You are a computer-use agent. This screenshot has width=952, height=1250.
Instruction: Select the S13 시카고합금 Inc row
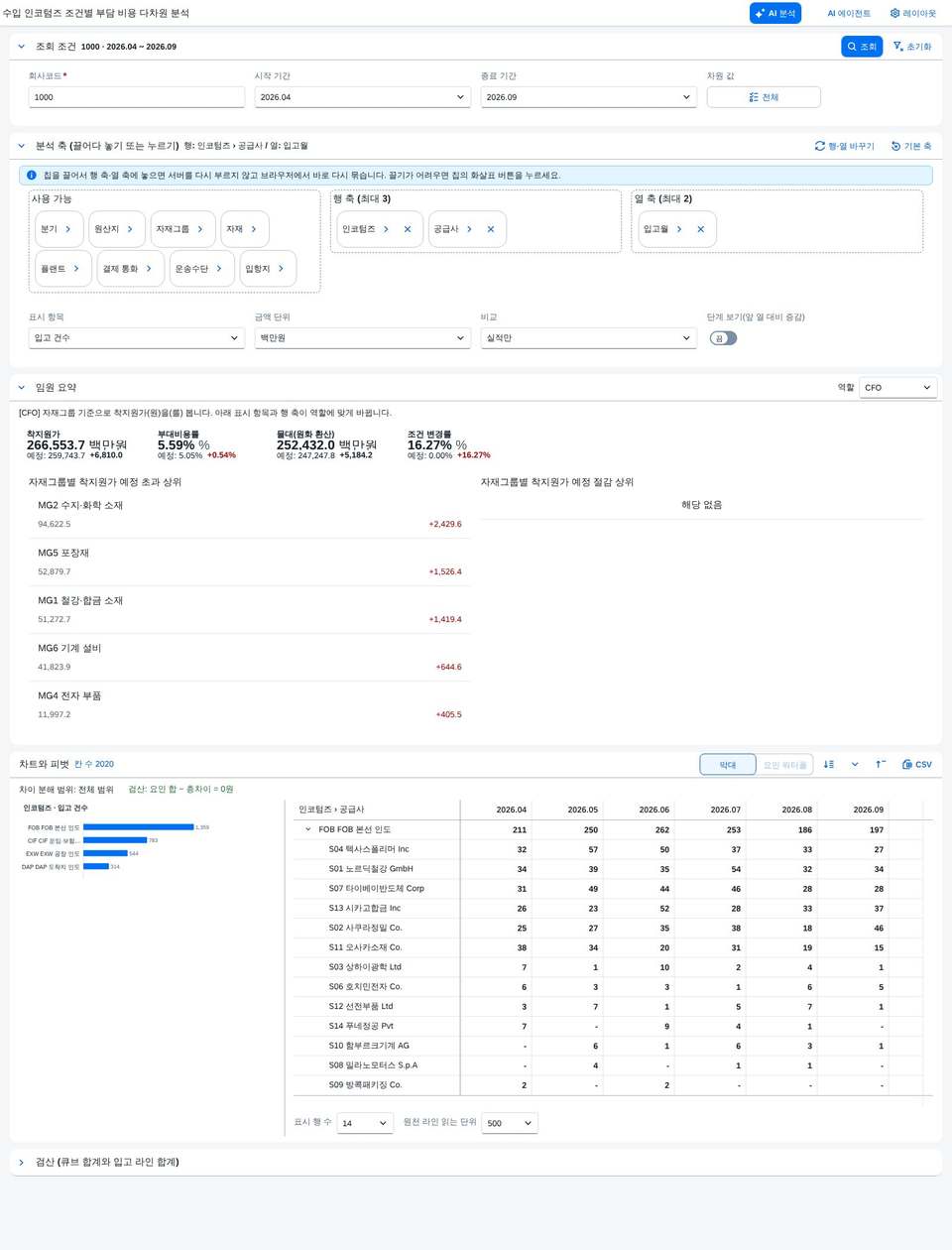[612, 909]
